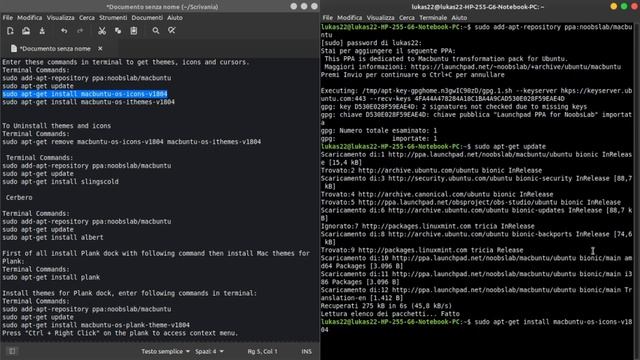The image size is (640, 360).
Task: Click the find and replace icon
Action: point(172,31)
